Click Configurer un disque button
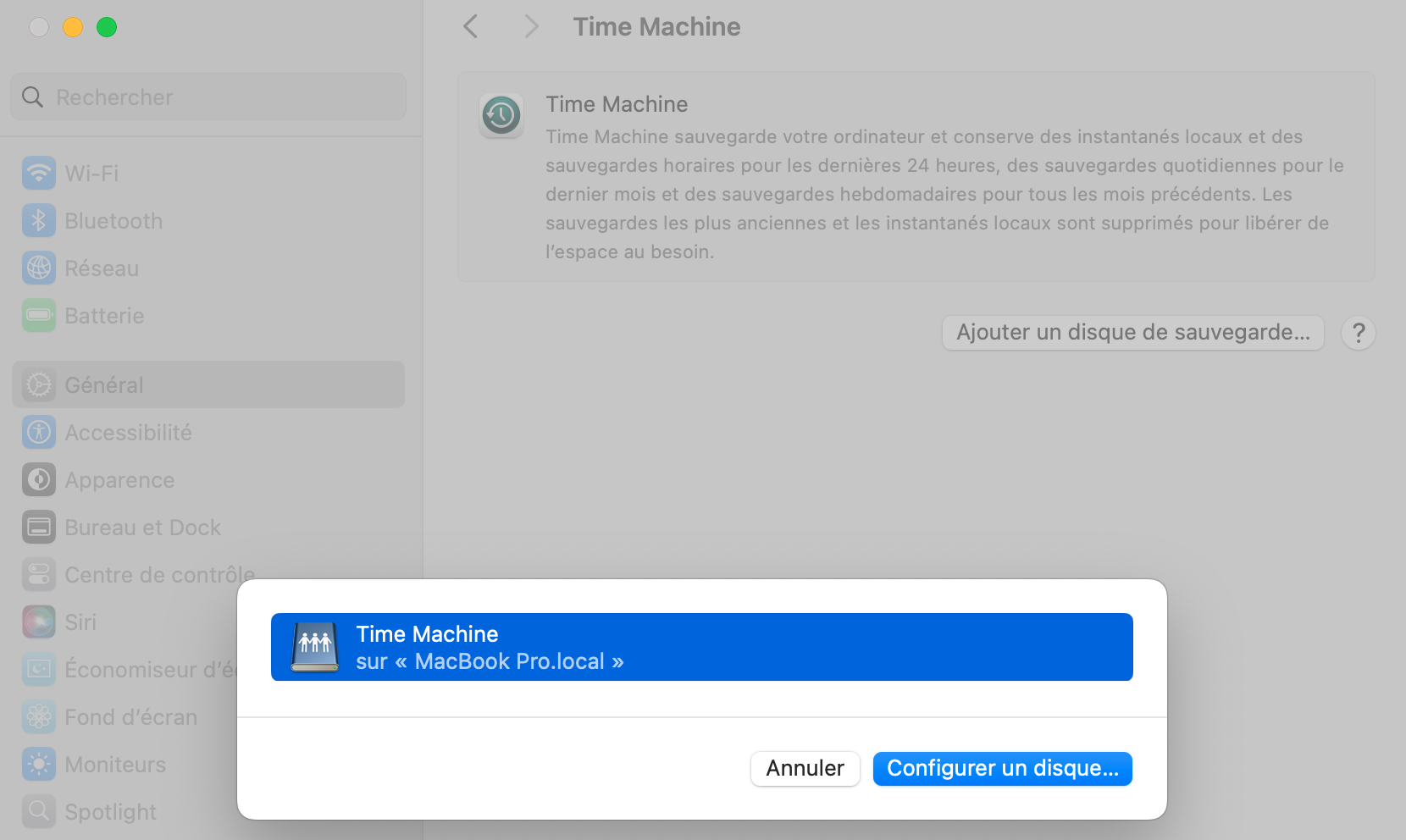 tap(1003, 769)
